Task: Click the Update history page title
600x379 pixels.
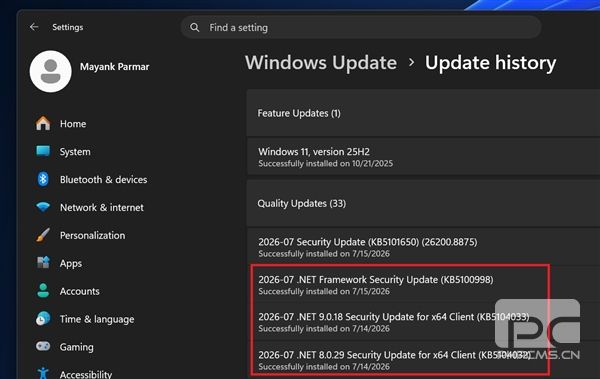Action: (491, 63)
